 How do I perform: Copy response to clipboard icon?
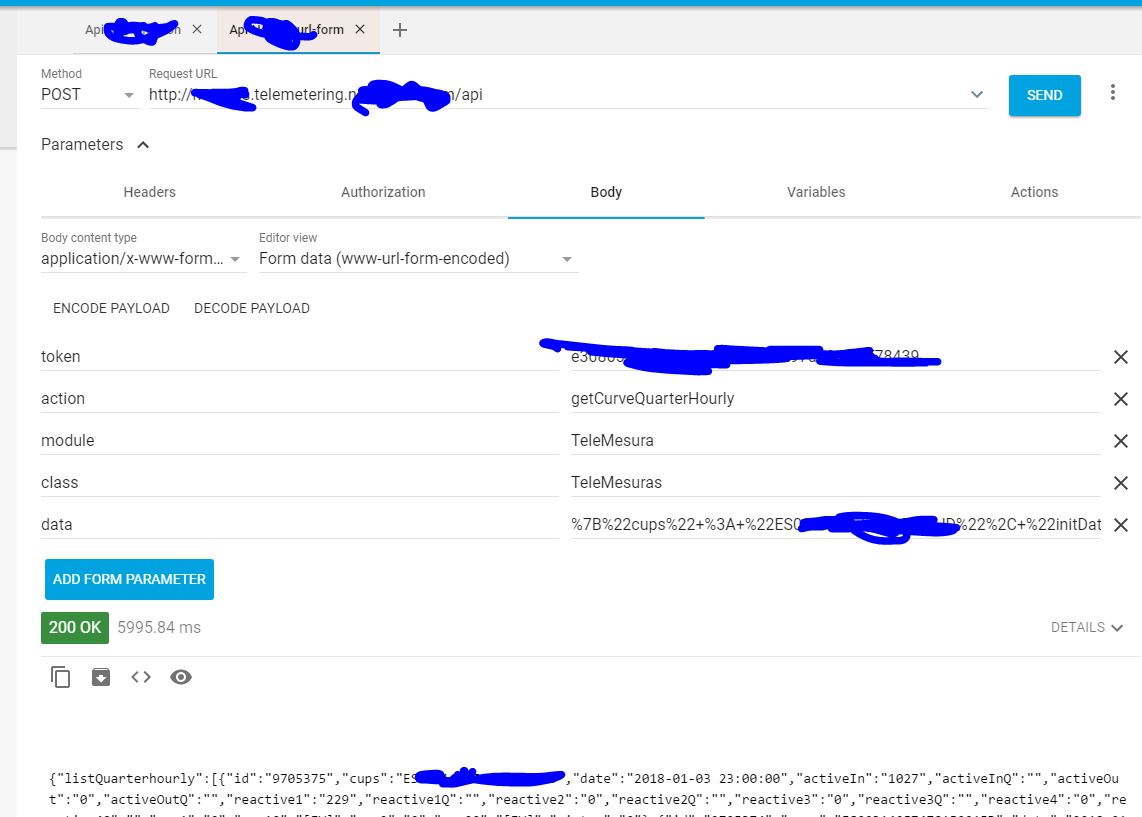pos(61,677)
